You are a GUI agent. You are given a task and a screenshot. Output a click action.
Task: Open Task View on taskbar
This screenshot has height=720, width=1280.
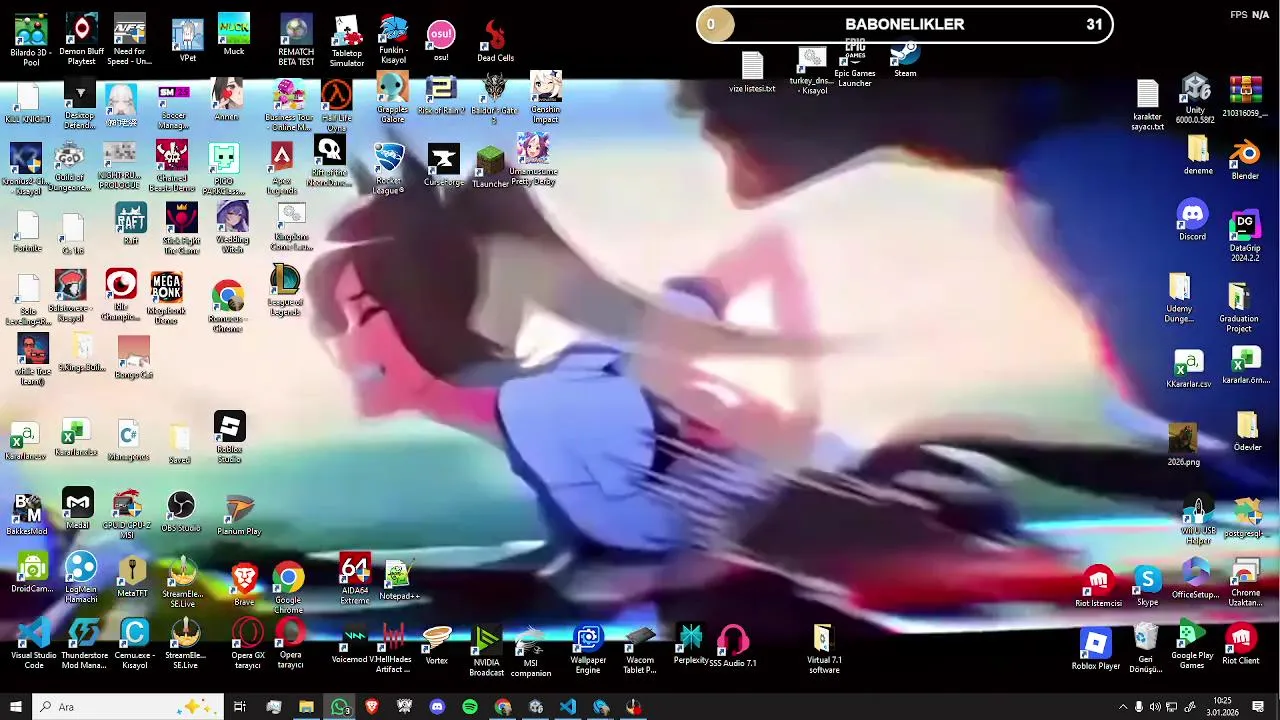(x=240, y=707)
